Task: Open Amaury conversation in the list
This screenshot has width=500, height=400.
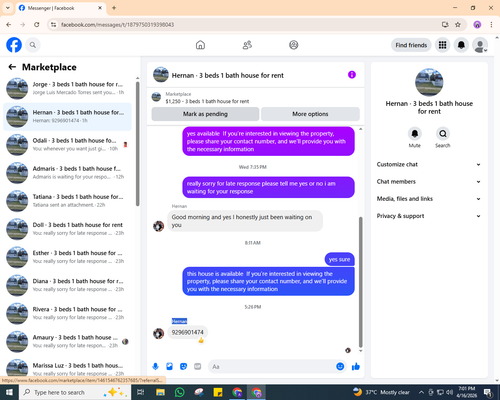Action: (67, 342)
